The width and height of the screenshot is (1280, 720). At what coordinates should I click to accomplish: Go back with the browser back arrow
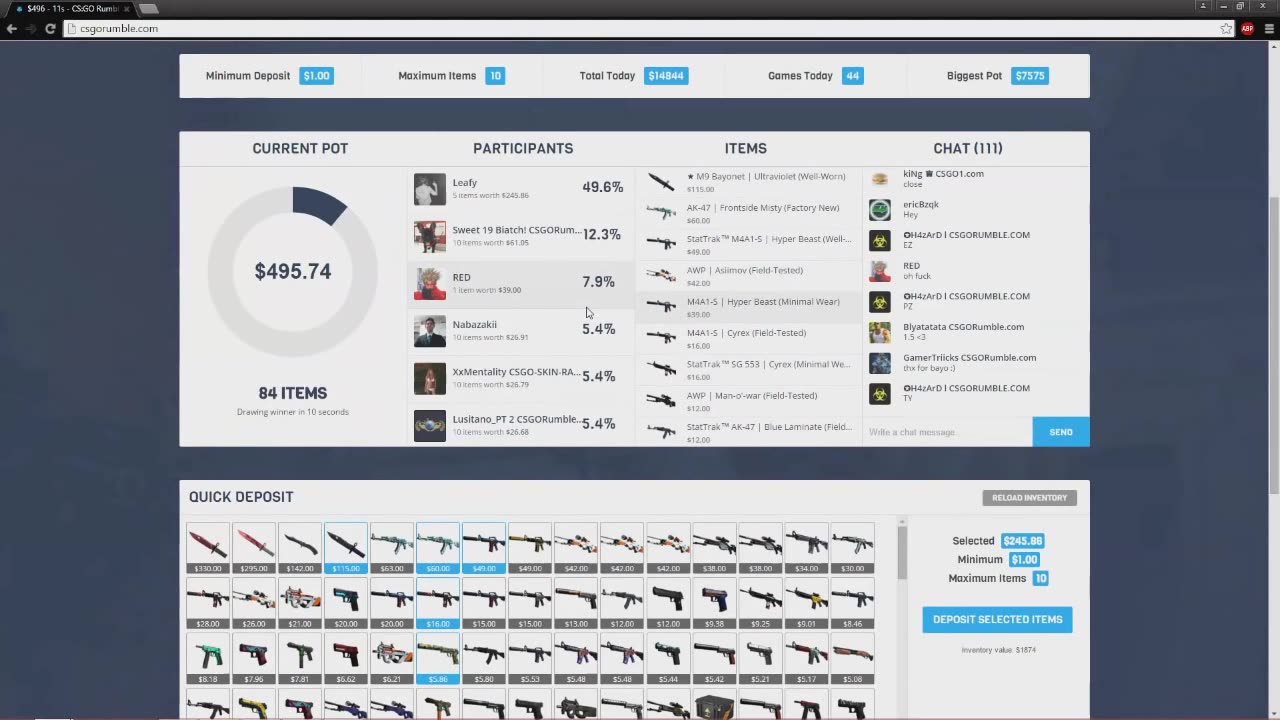[11, 29]
